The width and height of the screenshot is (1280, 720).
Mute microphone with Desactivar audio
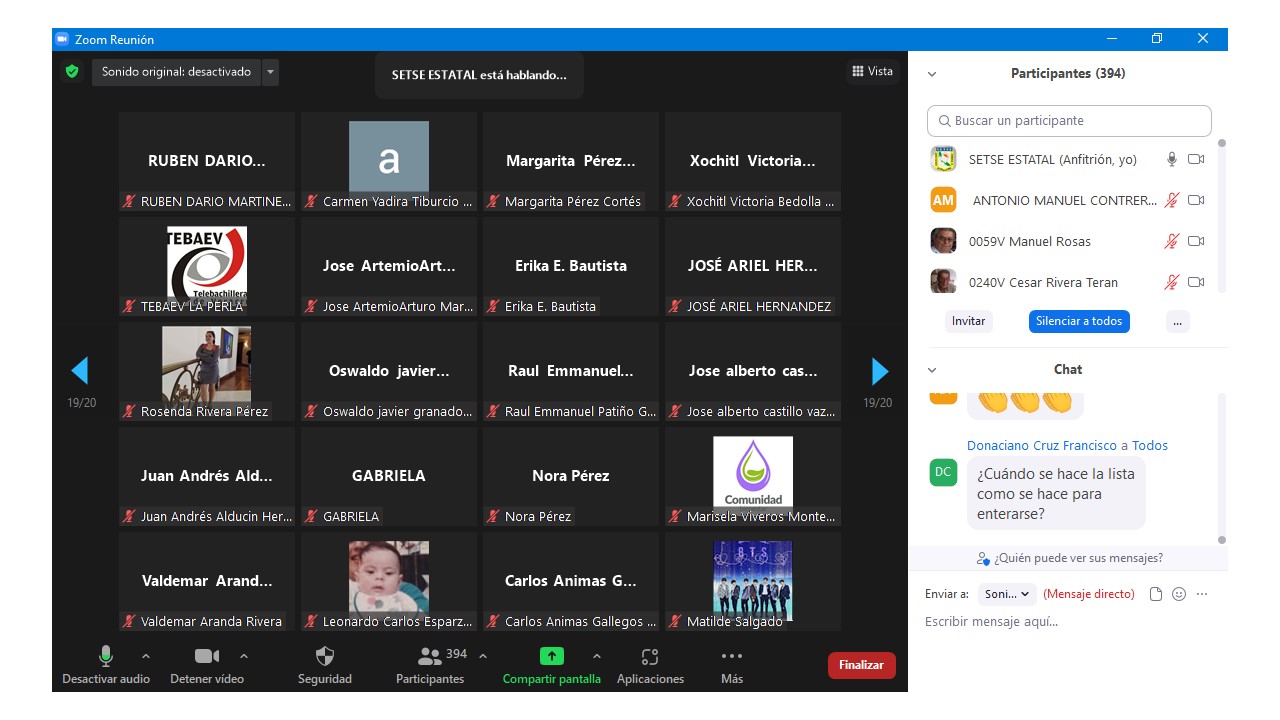point(105,657)
